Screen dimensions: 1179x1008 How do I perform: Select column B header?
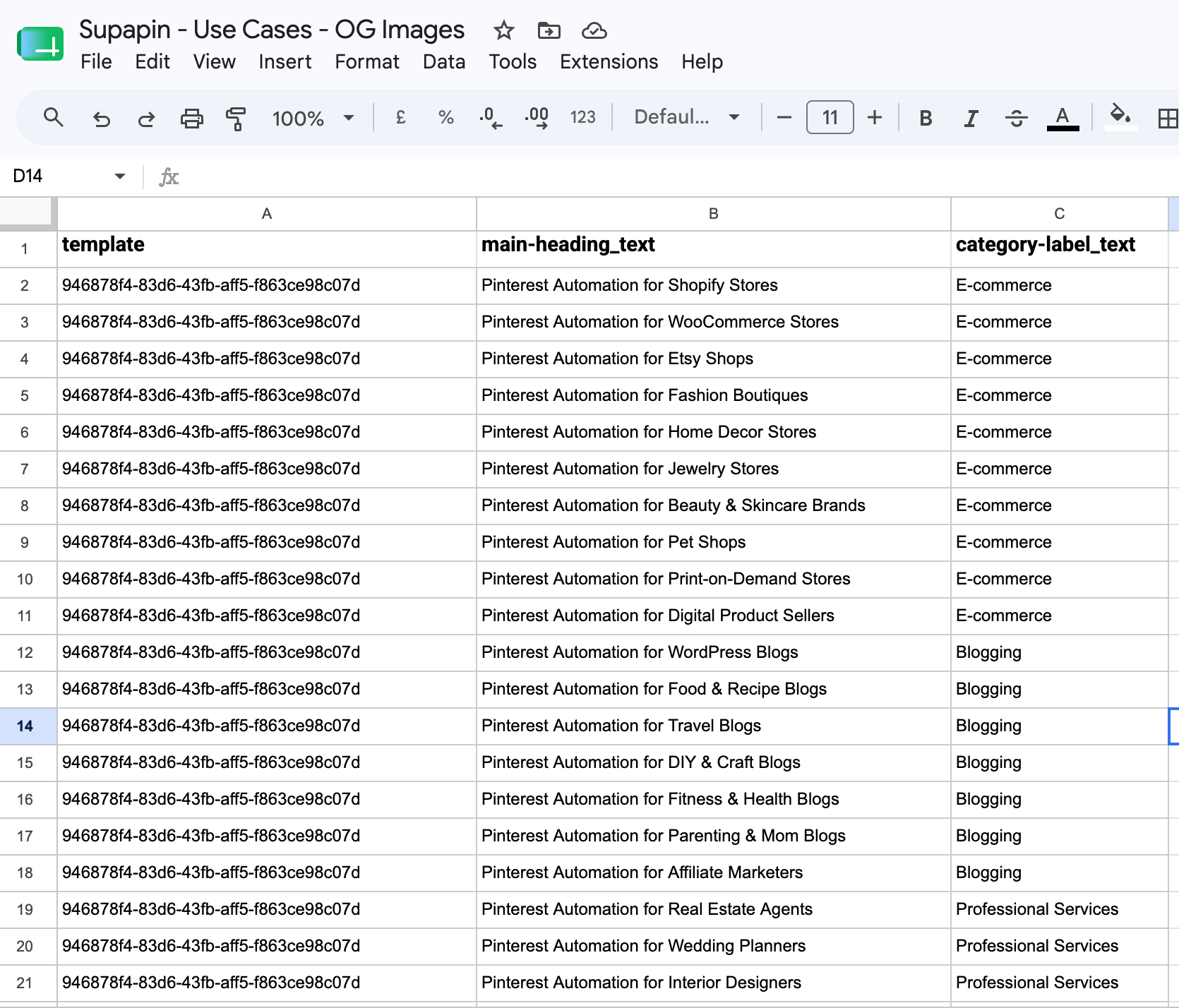click(x=714, y=214)
